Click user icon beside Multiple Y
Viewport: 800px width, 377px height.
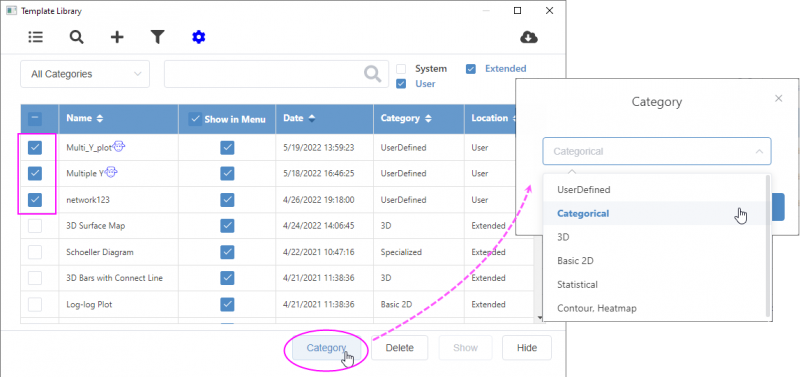click(111, 173)
